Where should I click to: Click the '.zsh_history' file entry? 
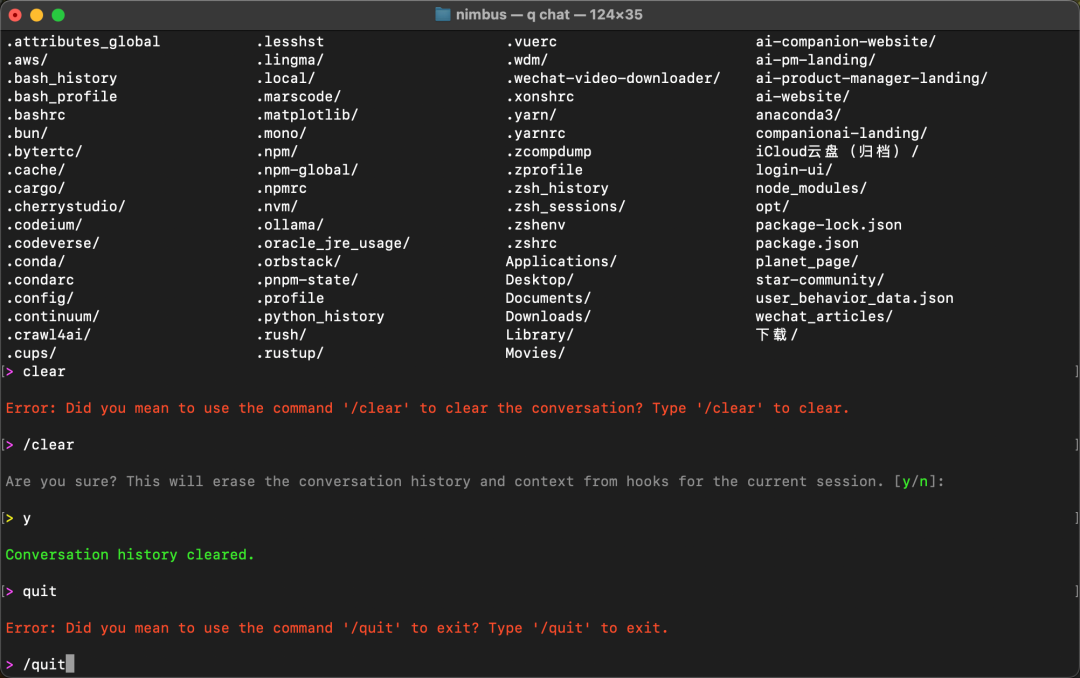pyautogui.click(x=557, y=188)
